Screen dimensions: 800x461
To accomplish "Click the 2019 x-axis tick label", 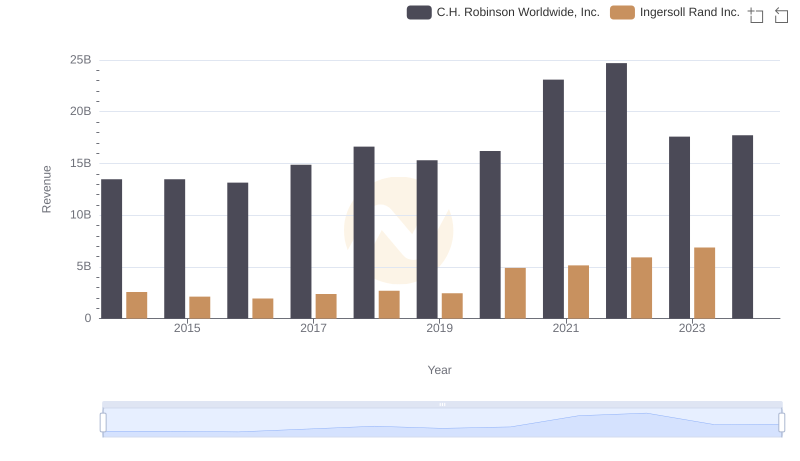I will click(x=439, y=329).
